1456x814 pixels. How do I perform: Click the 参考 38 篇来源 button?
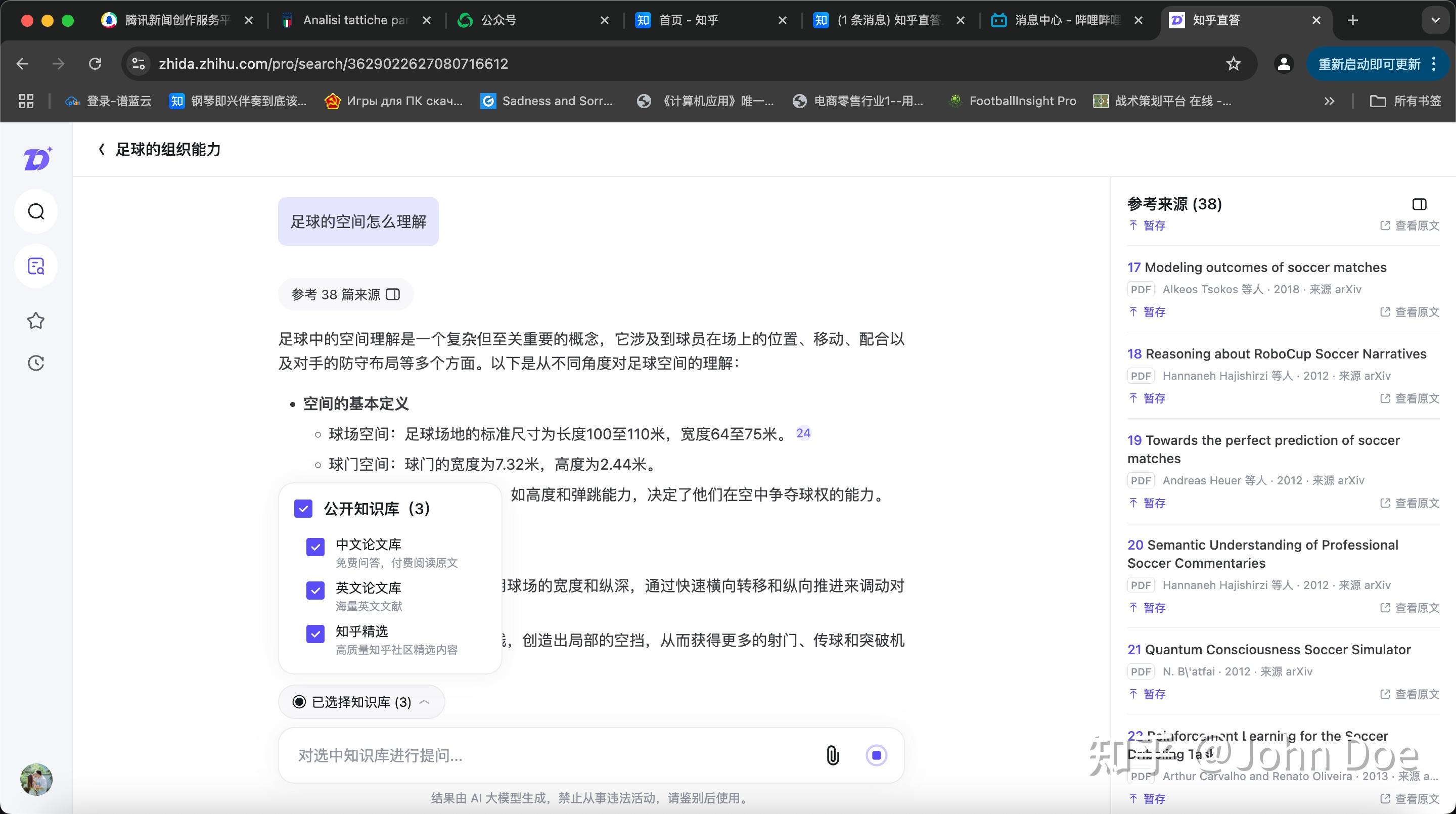click(345, 295)
